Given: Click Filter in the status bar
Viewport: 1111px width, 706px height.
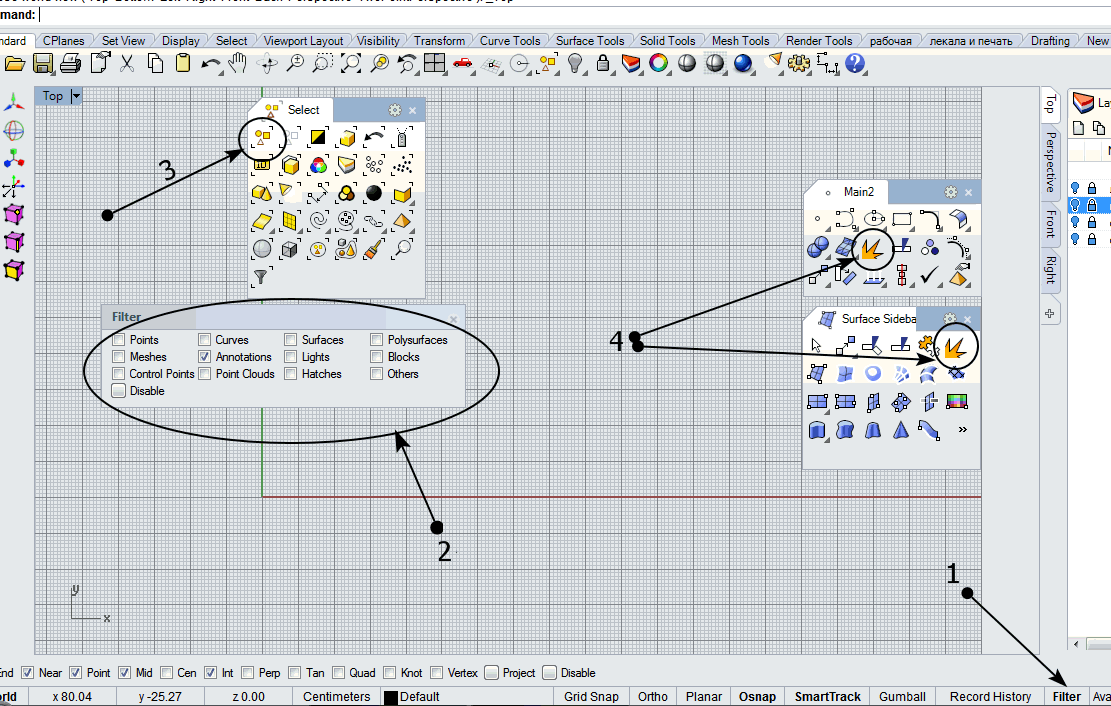Looking at the screenshot, I should pos(1066,696).
